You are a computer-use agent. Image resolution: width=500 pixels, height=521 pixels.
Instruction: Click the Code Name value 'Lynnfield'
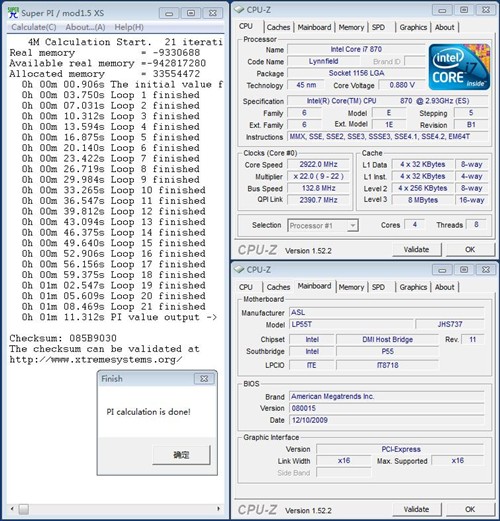323,61
